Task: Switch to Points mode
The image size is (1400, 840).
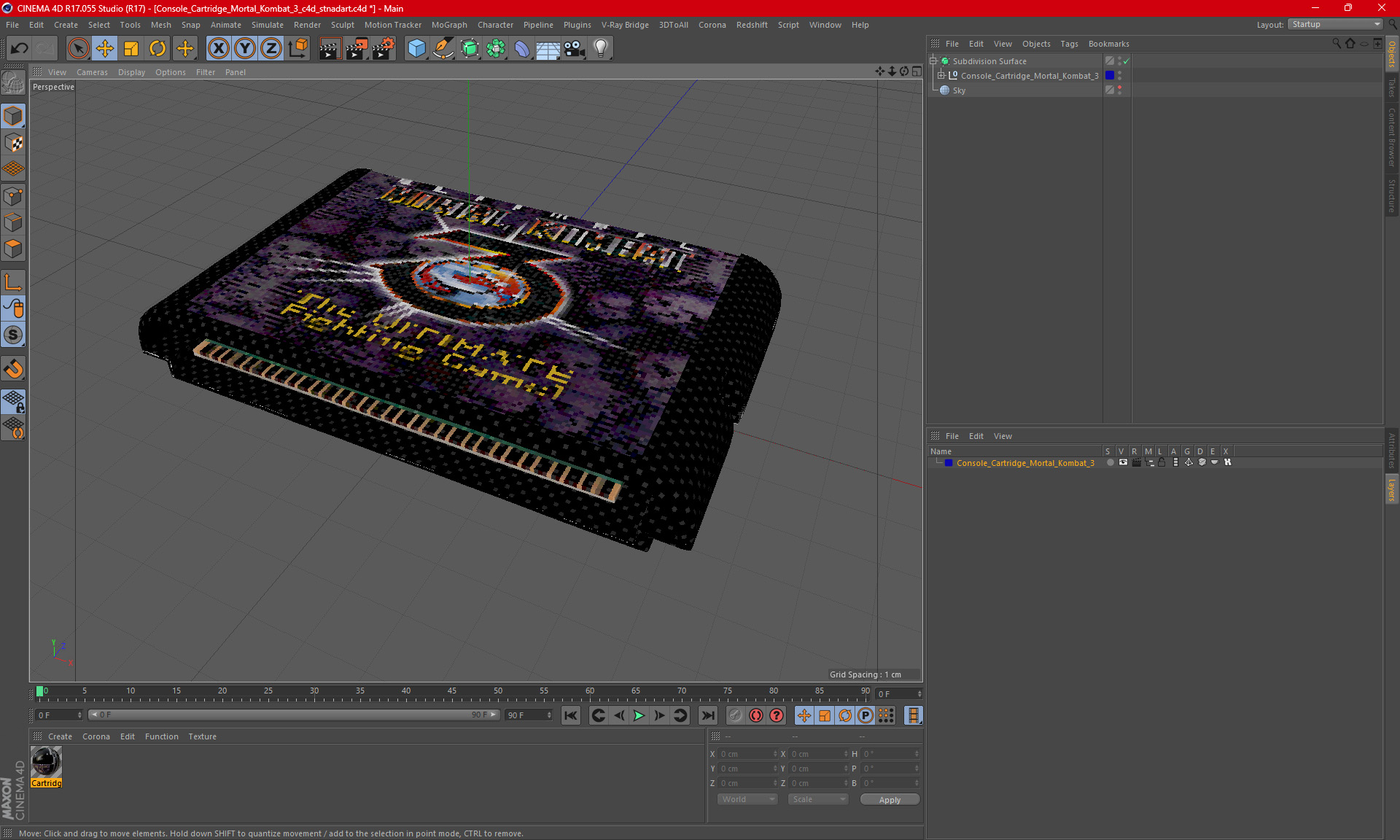Action: pyautogui.click(x=13, y=196)
